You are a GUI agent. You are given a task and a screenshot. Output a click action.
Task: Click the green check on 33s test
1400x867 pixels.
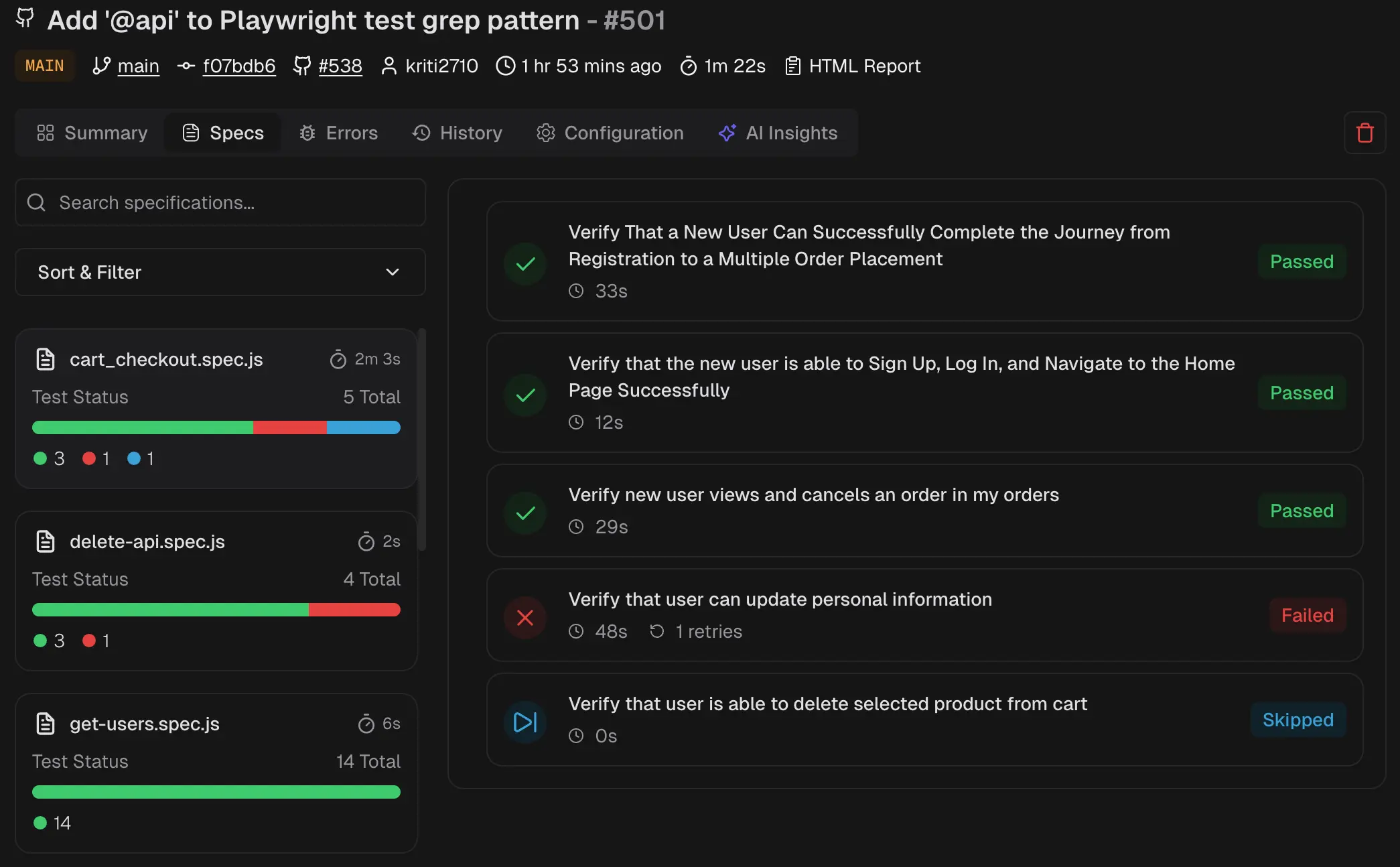click(x=525, y=263)
